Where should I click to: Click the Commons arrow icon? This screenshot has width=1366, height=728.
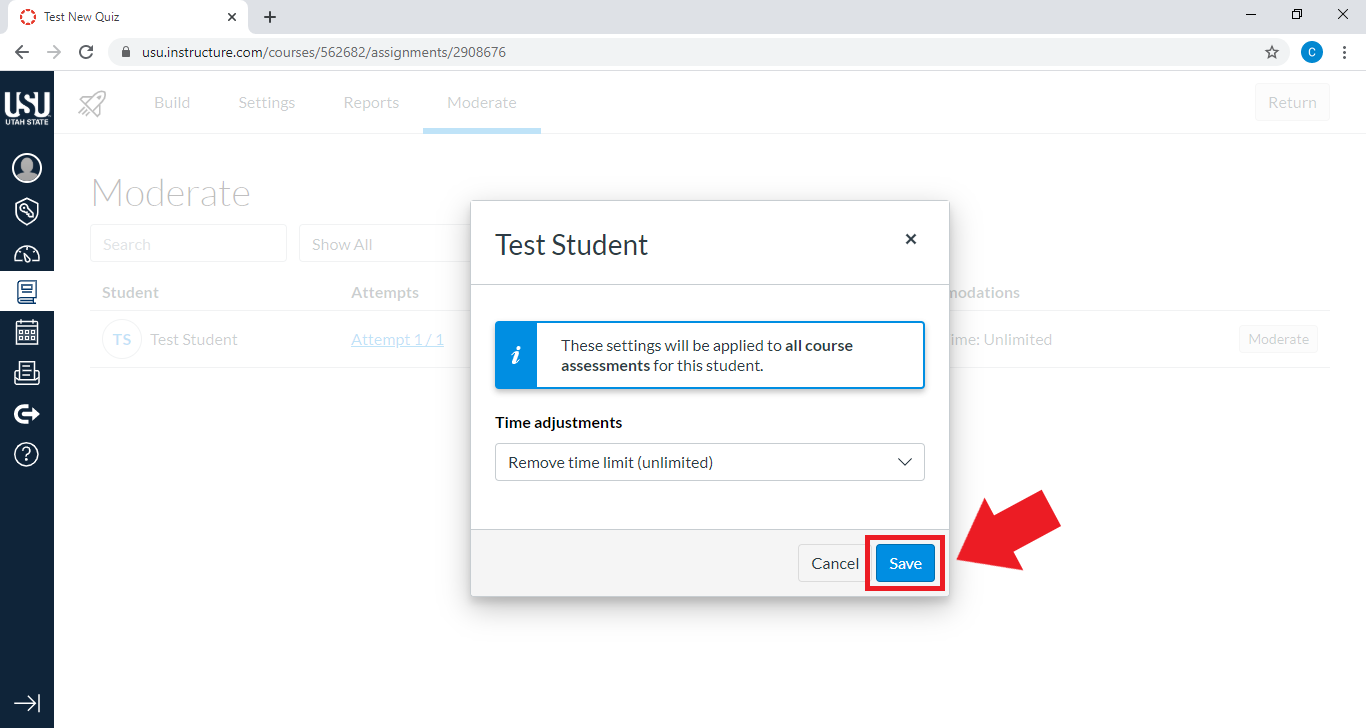pyautogui.click(x=27, y=414)
